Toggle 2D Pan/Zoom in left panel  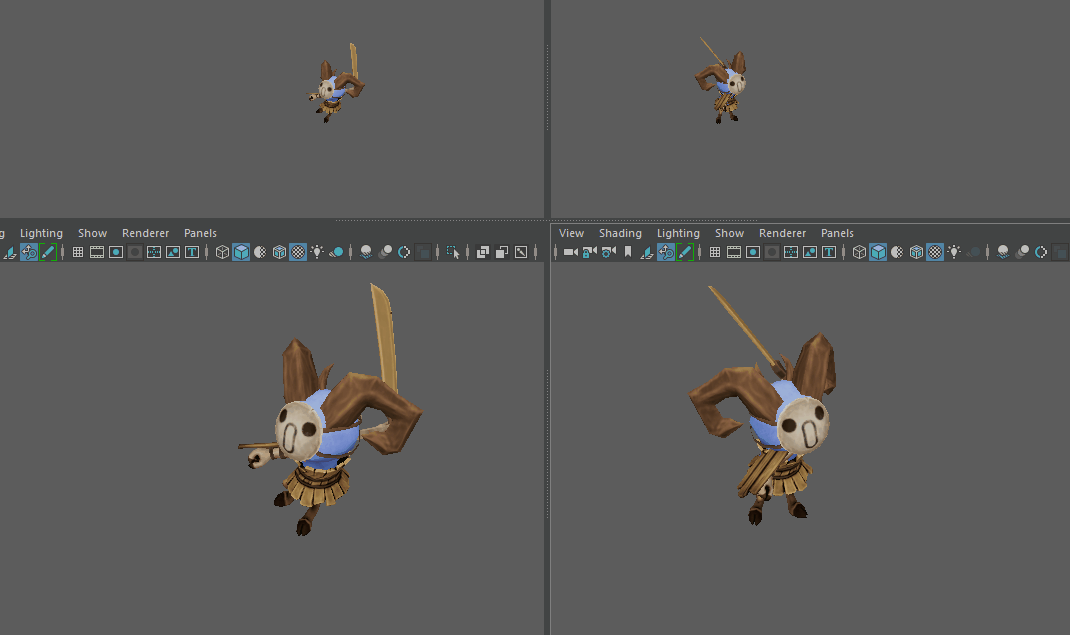pos(29,252)
